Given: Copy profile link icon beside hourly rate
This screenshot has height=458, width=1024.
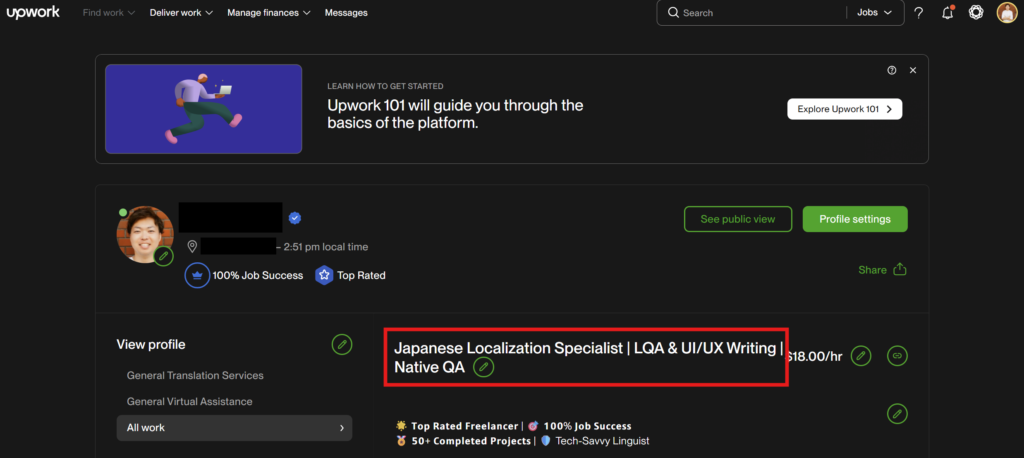Looking at the screenshot, I should tap(897, 355).
